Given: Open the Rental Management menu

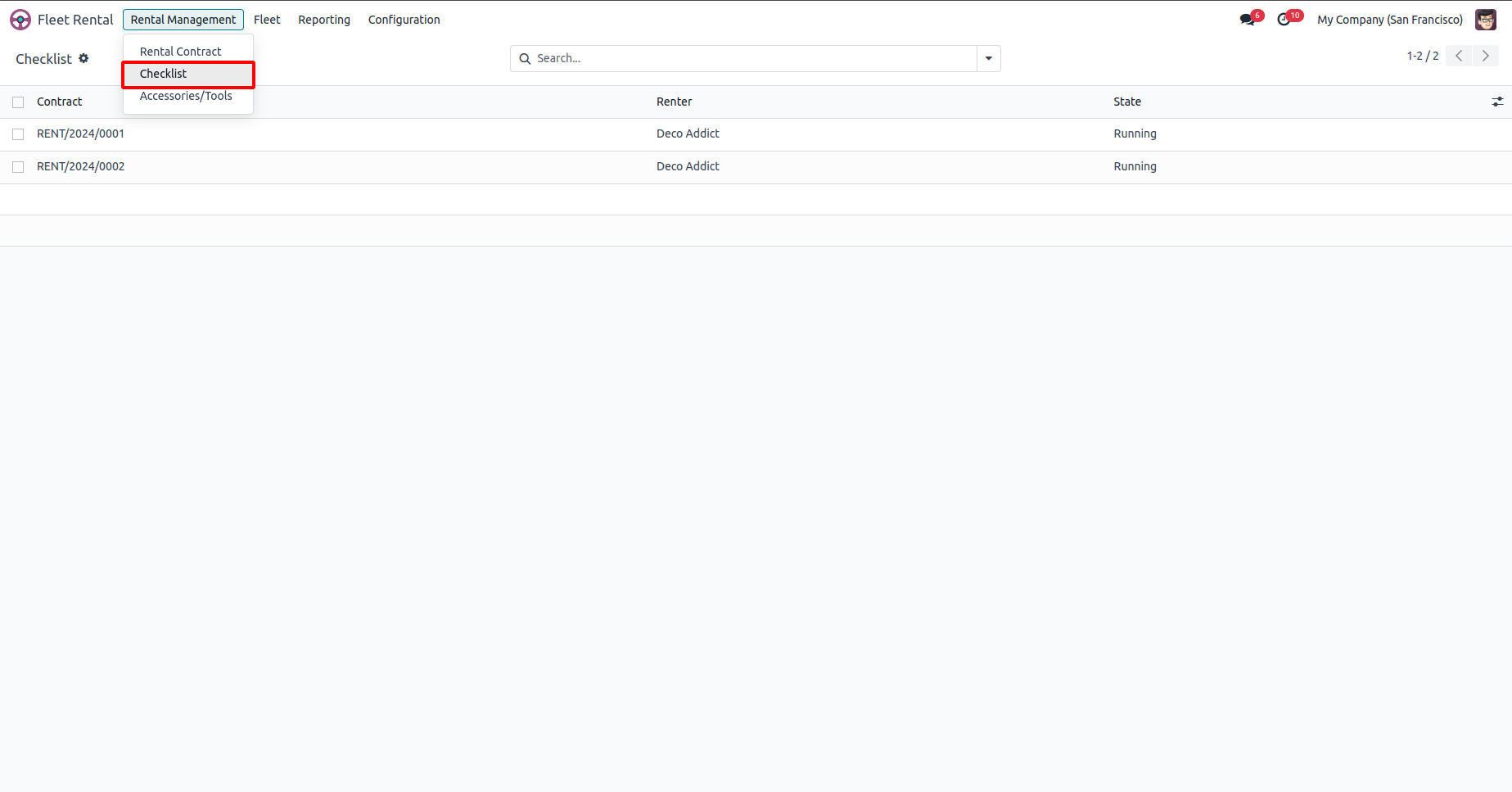Looking at the screenshot, I should pos(183,20).
